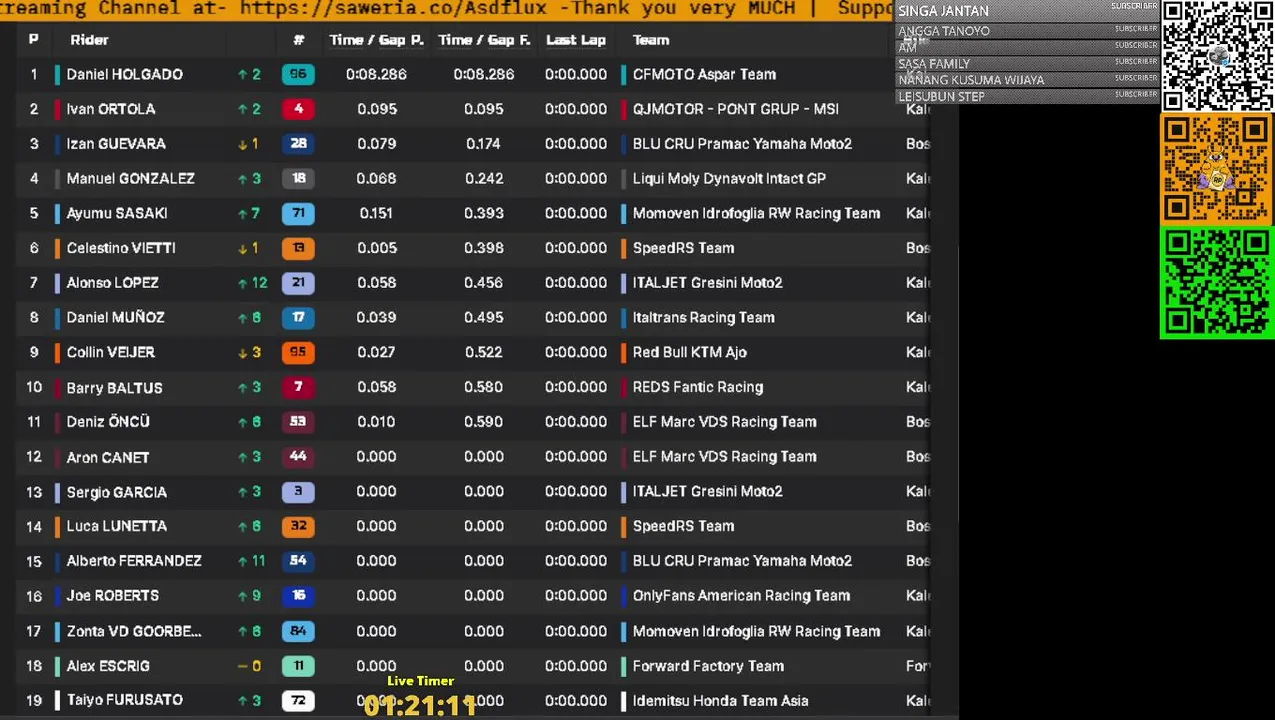Sort by the Team column header
The image size is (1275, 720).
point(651,40)
